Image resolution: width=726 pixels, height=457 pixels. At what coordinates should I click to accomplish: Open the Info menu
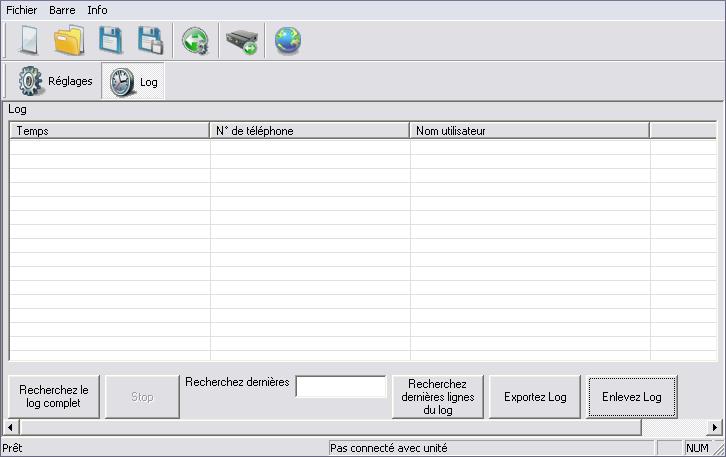pyautogui.click(x=97, y=10)
